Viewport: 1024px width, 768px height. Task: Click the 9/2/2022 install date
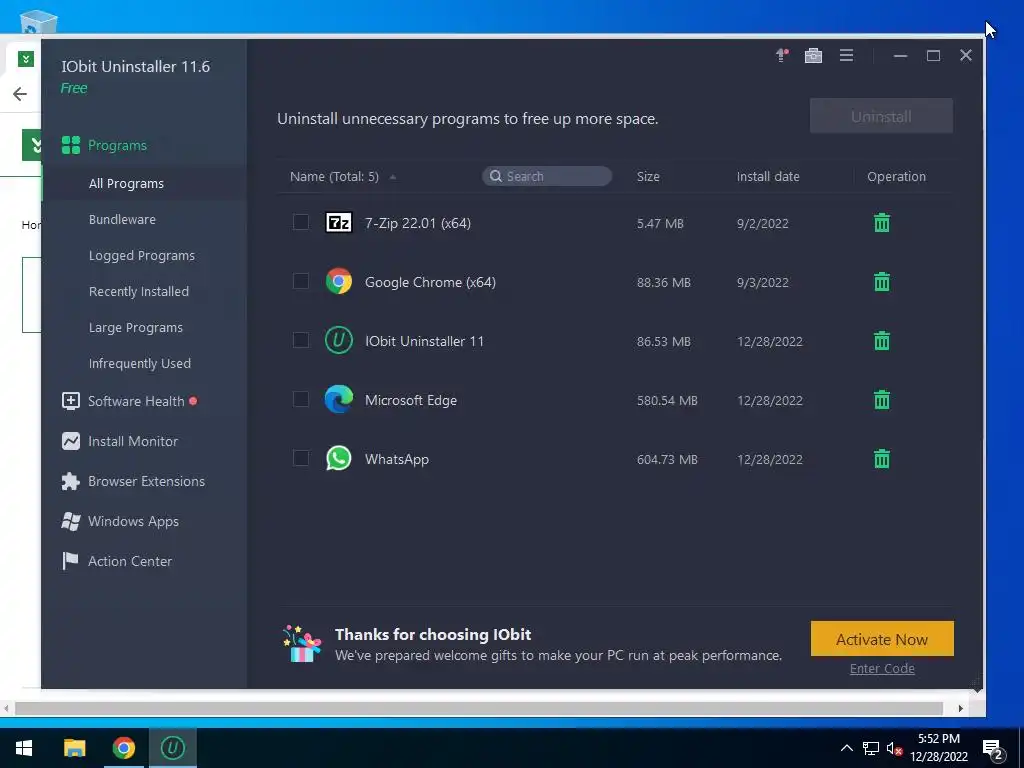pyautogui.click(x=762, y=223)
